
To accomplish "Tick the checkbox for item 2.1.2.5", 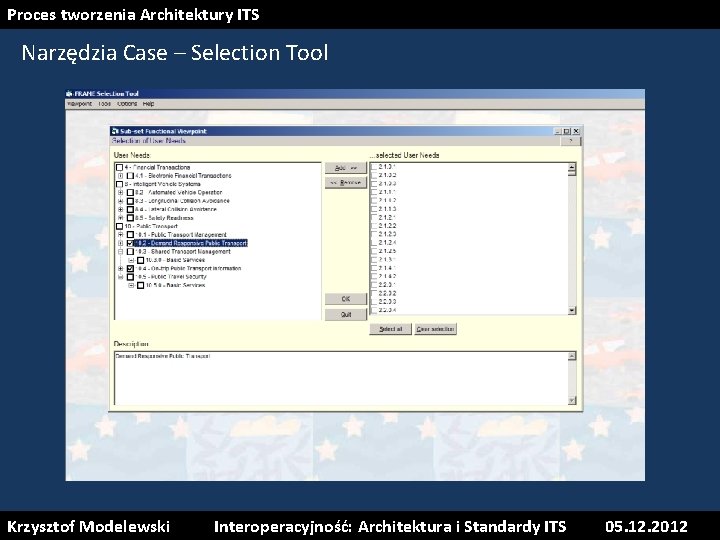I will pyautogui.click(x=374, y=251).
